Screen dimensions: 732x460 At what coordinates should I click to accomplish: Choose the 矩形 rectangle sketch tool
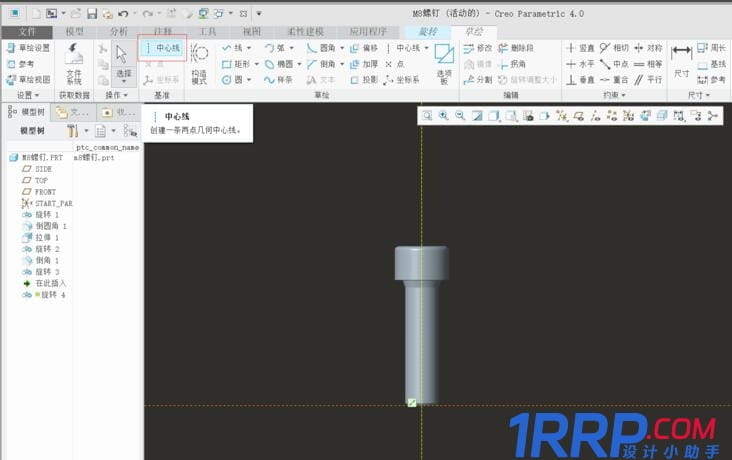coord(239,64)
